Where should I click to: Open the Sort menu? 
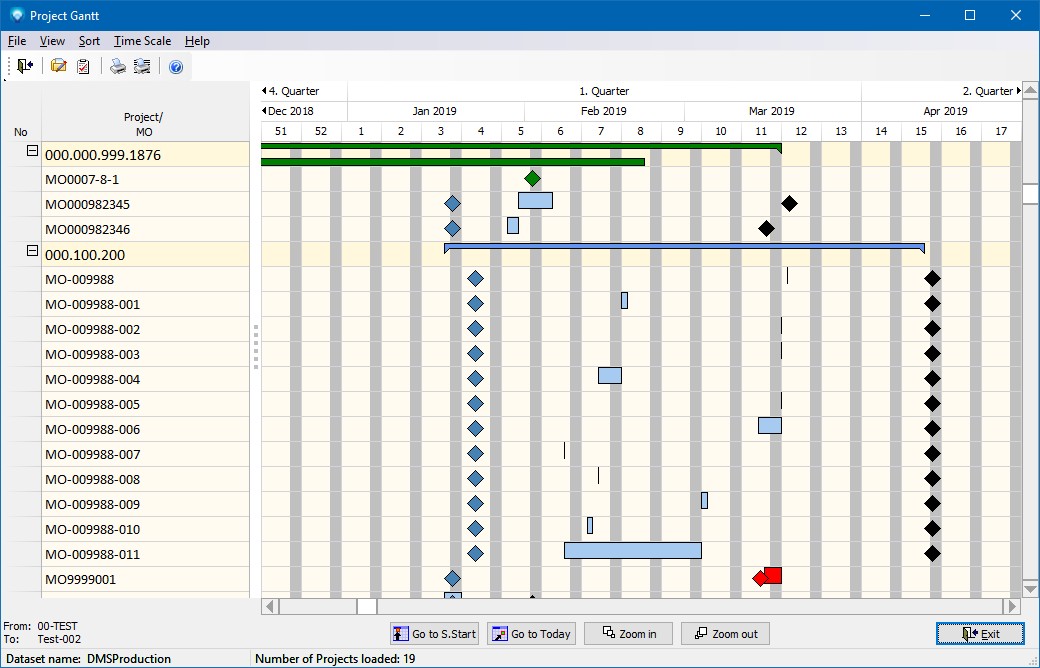point(89,41)
